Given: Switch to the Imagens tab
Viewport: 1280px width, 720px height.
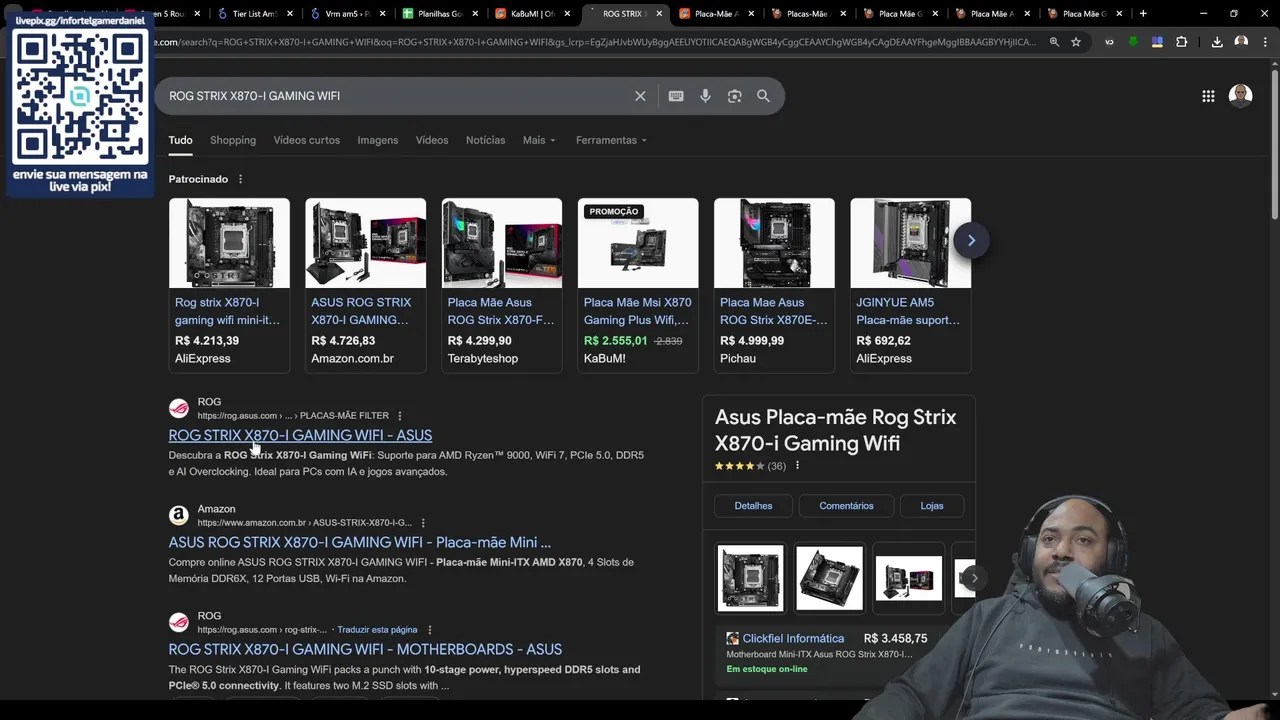Looking at the screenshot, I should (378, 140).
